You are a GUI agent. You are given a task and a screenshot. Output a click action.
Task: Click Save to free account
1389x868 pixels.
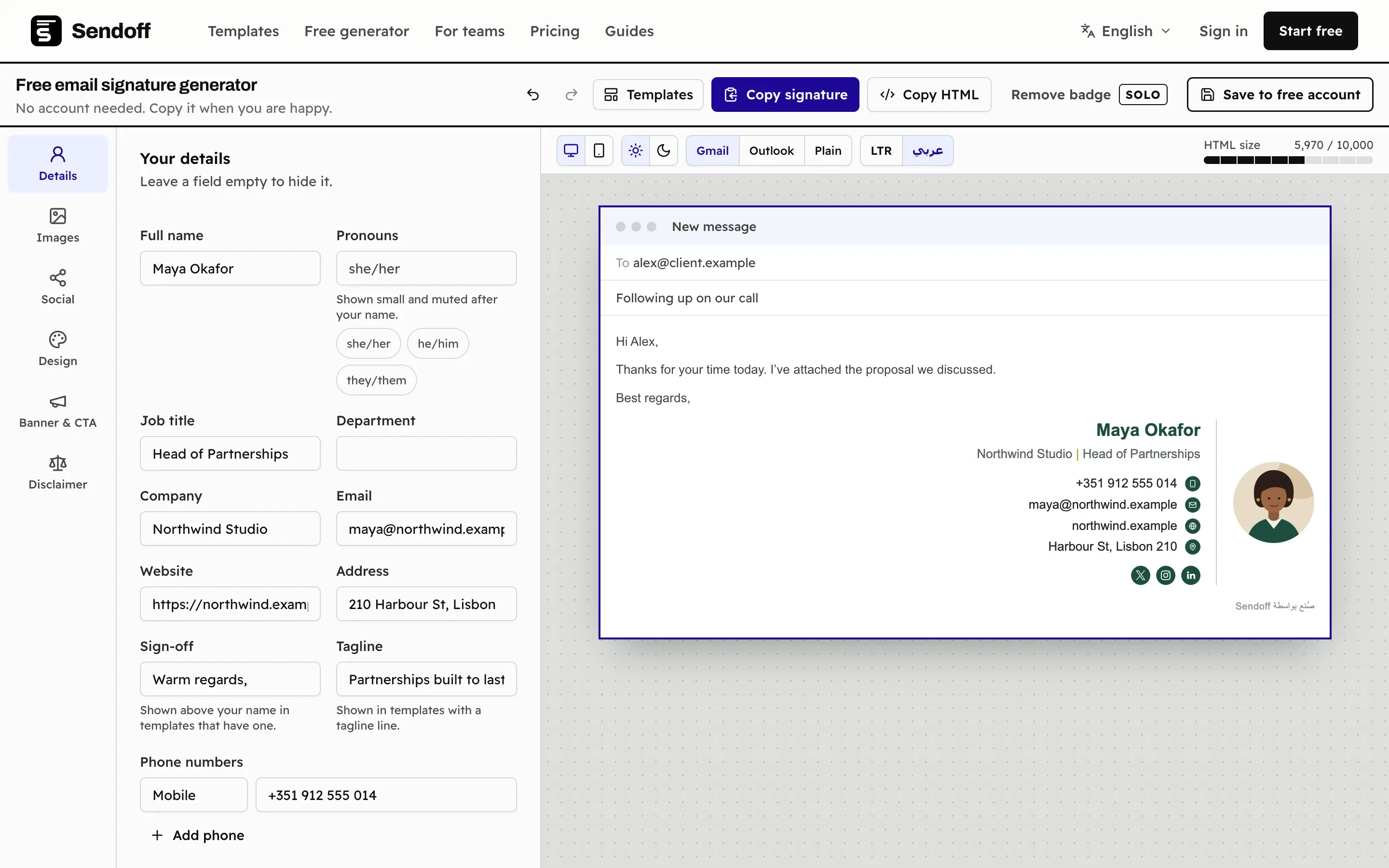click(x=1280, y=95)
